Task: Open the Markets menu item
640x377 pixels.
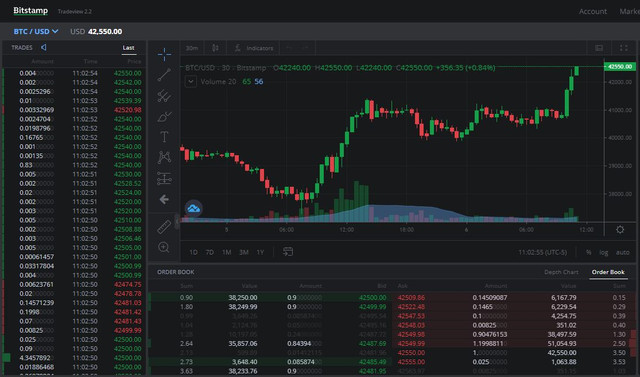Action: (x=629, y=11)
